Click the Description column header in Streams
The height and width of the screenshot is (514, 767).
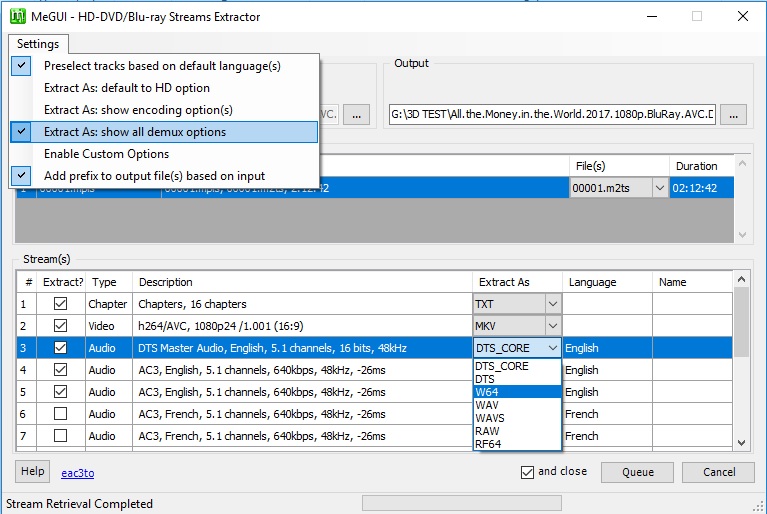(x=302, y=282)
